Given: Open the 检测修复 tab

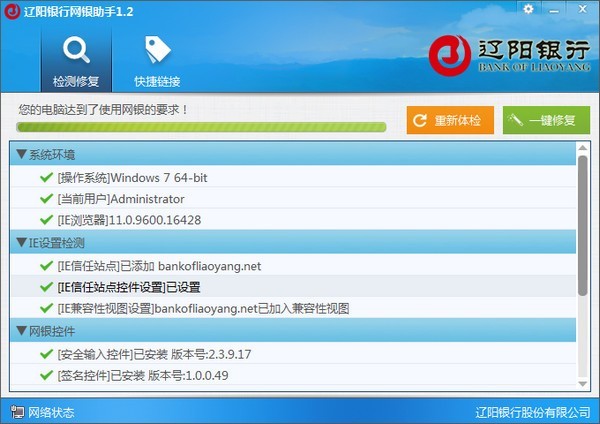Looking at the screenshot, I should [76, 61].
